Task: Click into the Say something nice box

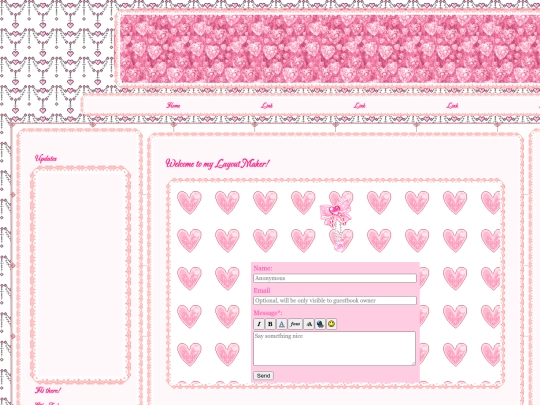Action: 334,348
